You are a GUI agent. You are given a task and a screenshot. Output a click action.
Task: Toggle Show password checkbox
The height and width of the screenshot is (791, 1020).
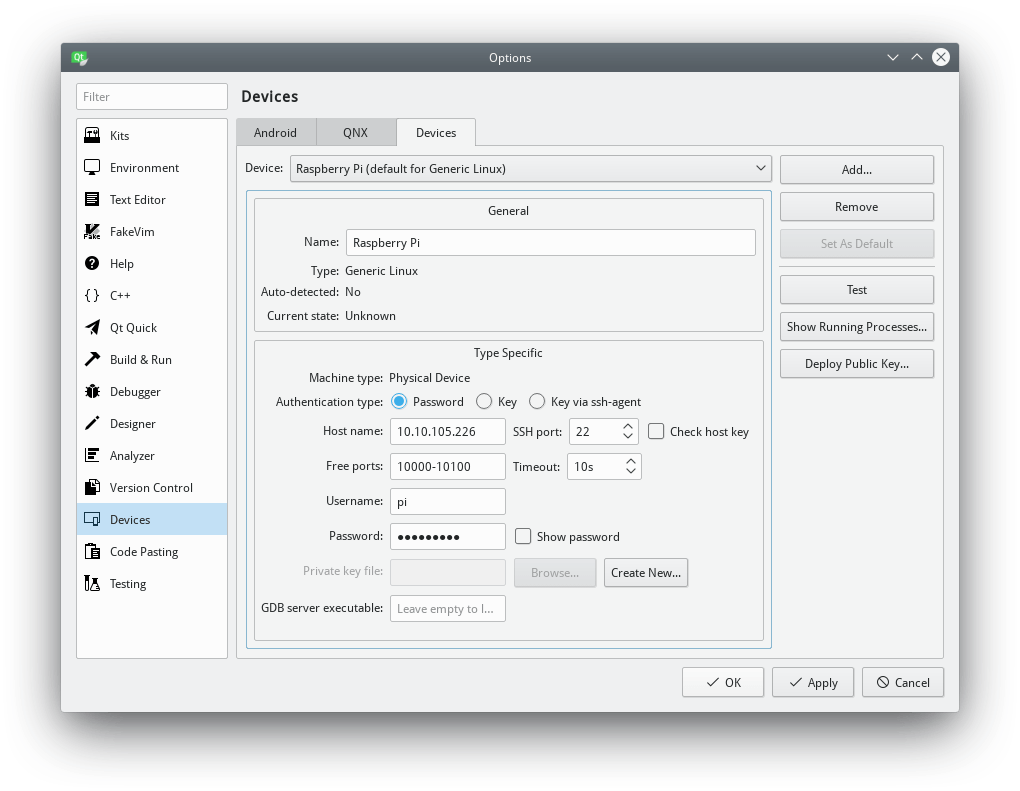522,536
